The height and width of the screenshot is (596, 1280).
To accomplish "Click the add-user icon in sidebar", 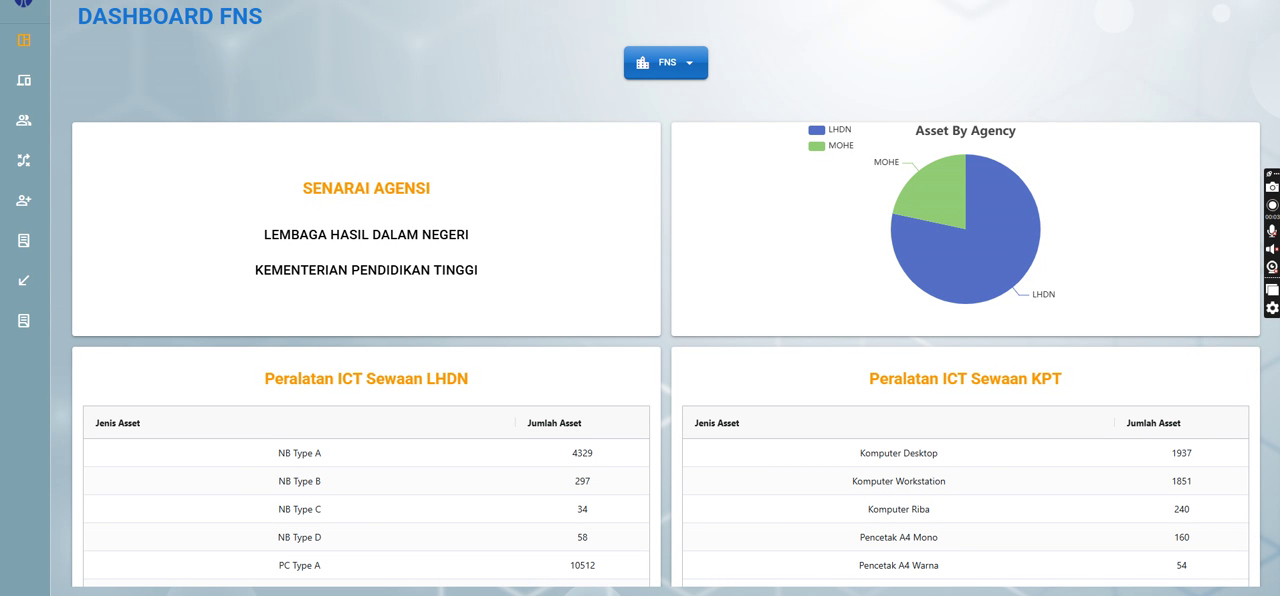I will pyautogui.click(x=24, y=200).
